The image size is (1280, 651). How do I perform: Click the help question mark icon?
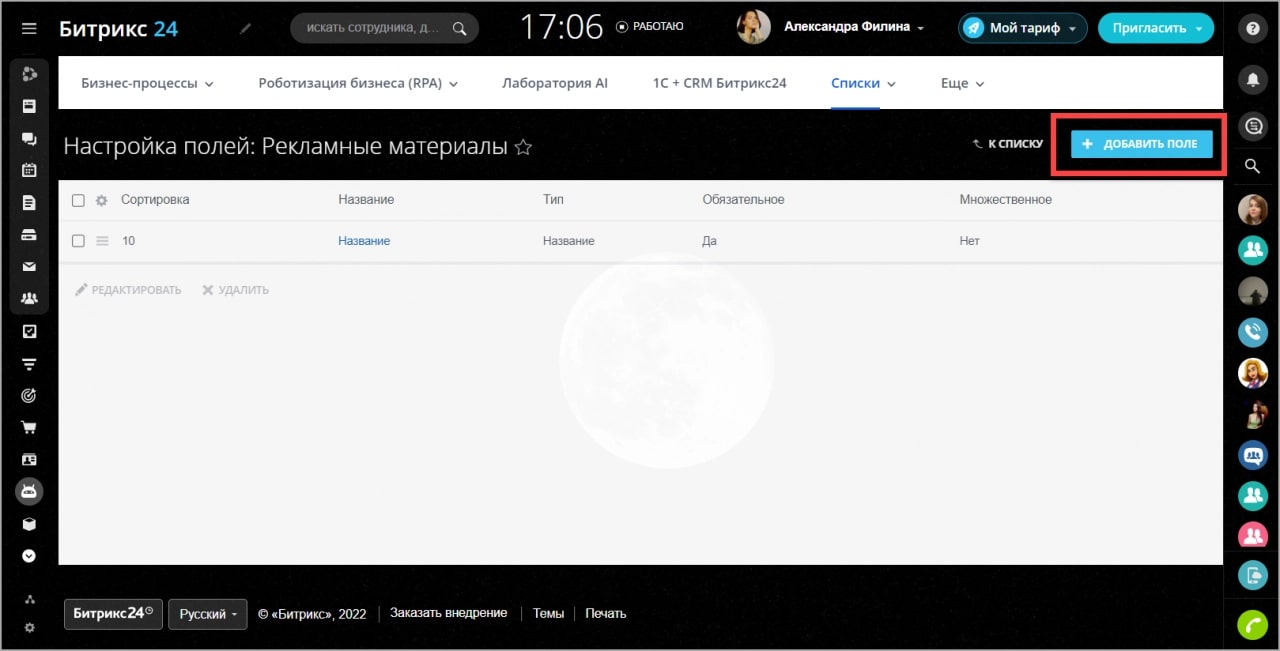(x=1252, y=29)
